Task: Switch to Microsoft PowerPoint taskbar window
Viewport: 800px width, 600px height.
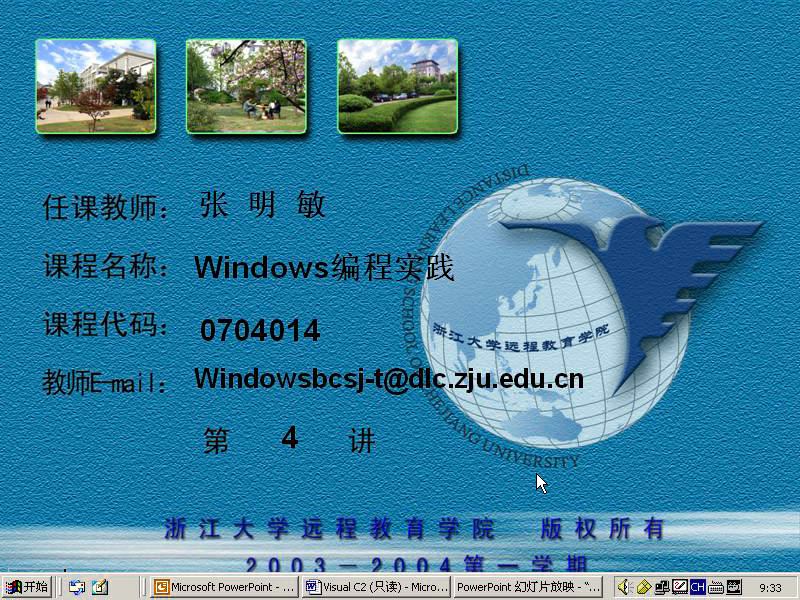Action: point(224,587)
